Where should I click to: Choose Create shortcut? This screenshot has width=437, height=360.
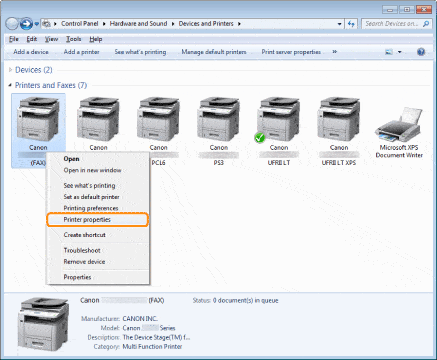(98, 235)
